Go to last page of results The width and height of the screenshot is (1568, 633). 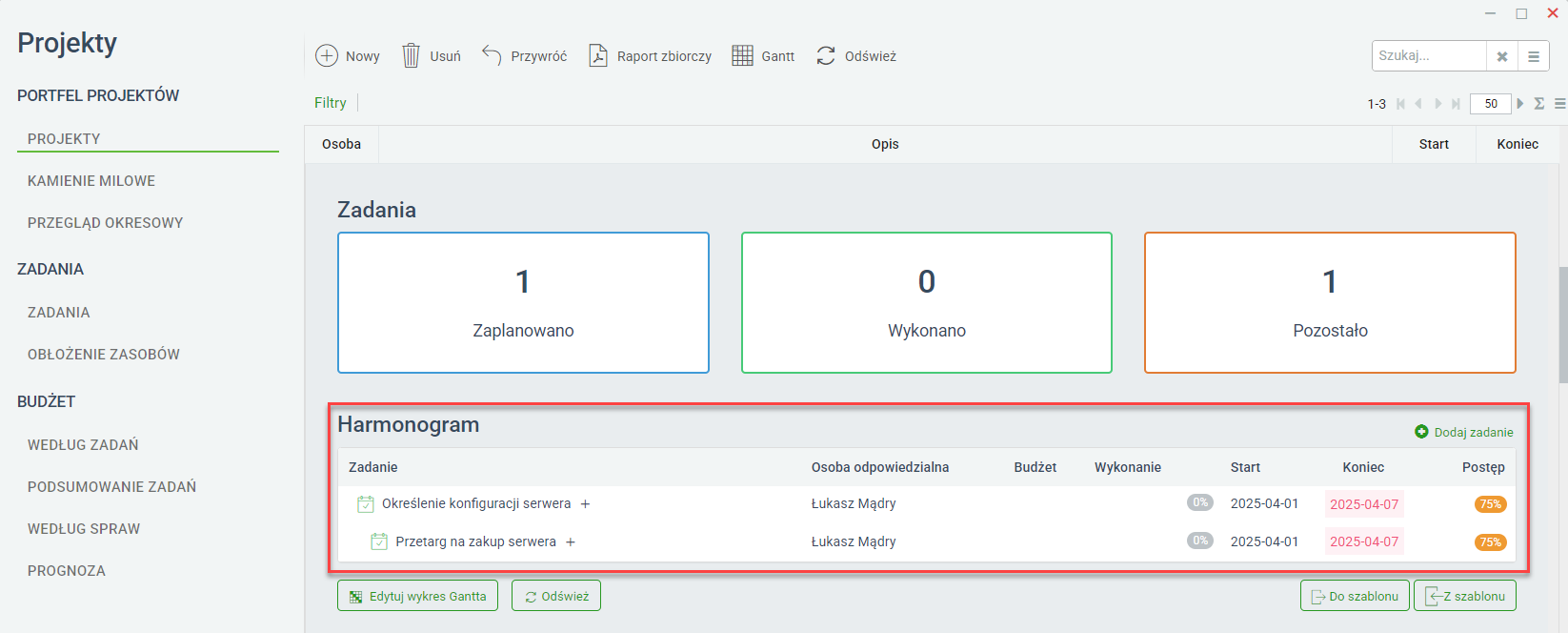[x=1456, y=104]
